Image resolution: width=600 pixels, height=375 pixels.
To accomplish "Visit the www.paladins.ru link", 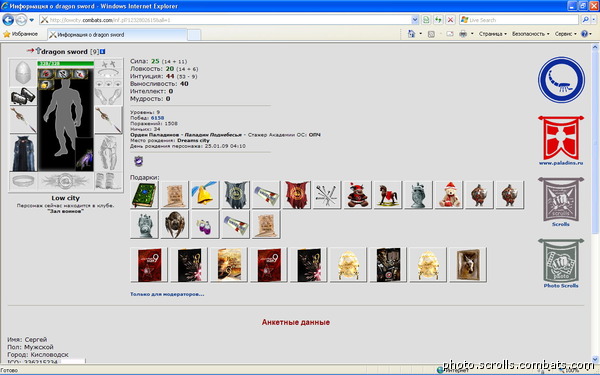I will (x=561, y=163).
